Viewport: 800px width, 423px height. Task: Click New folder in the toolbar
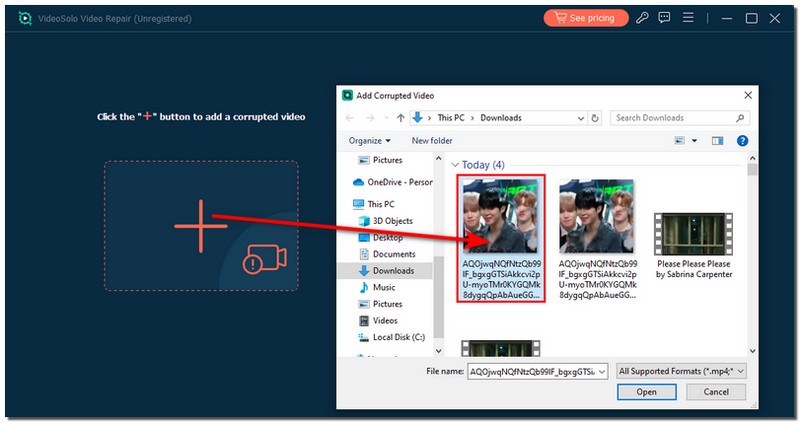coord(432,141)
